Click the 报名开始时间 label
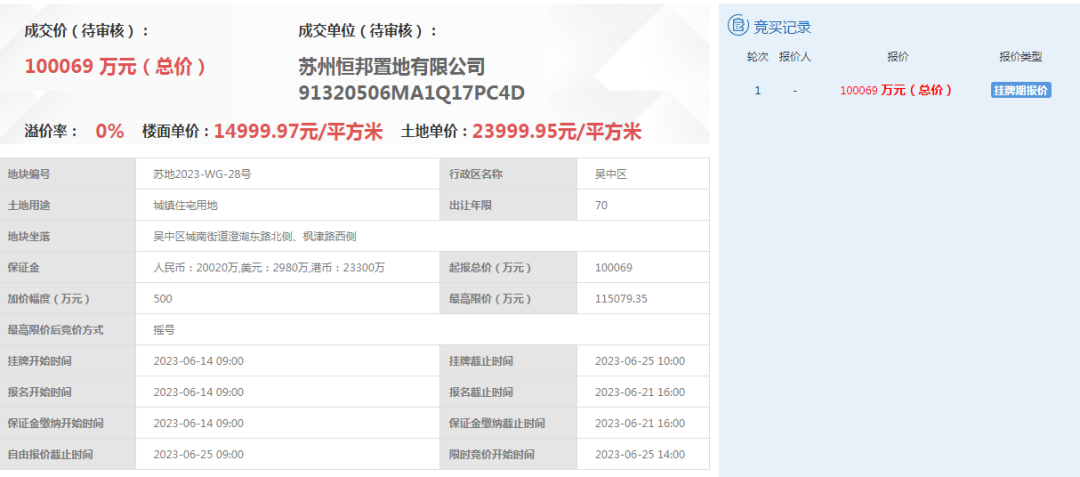The width and height of the screenshot is (1080, 477). [x=39, y=392]
